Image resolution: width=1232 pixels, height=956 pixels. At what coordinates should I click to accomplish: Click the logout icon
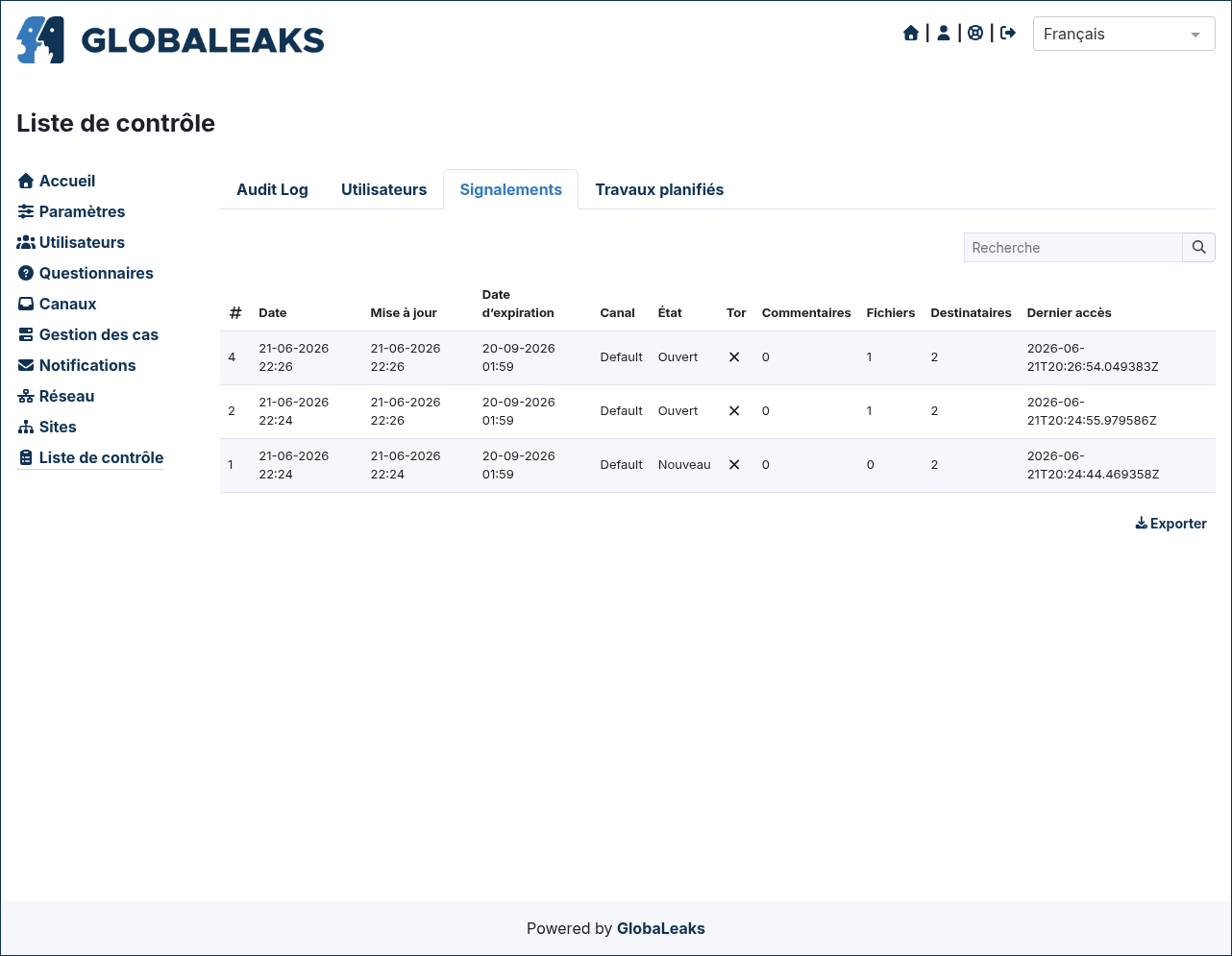tap(1008, 34)
